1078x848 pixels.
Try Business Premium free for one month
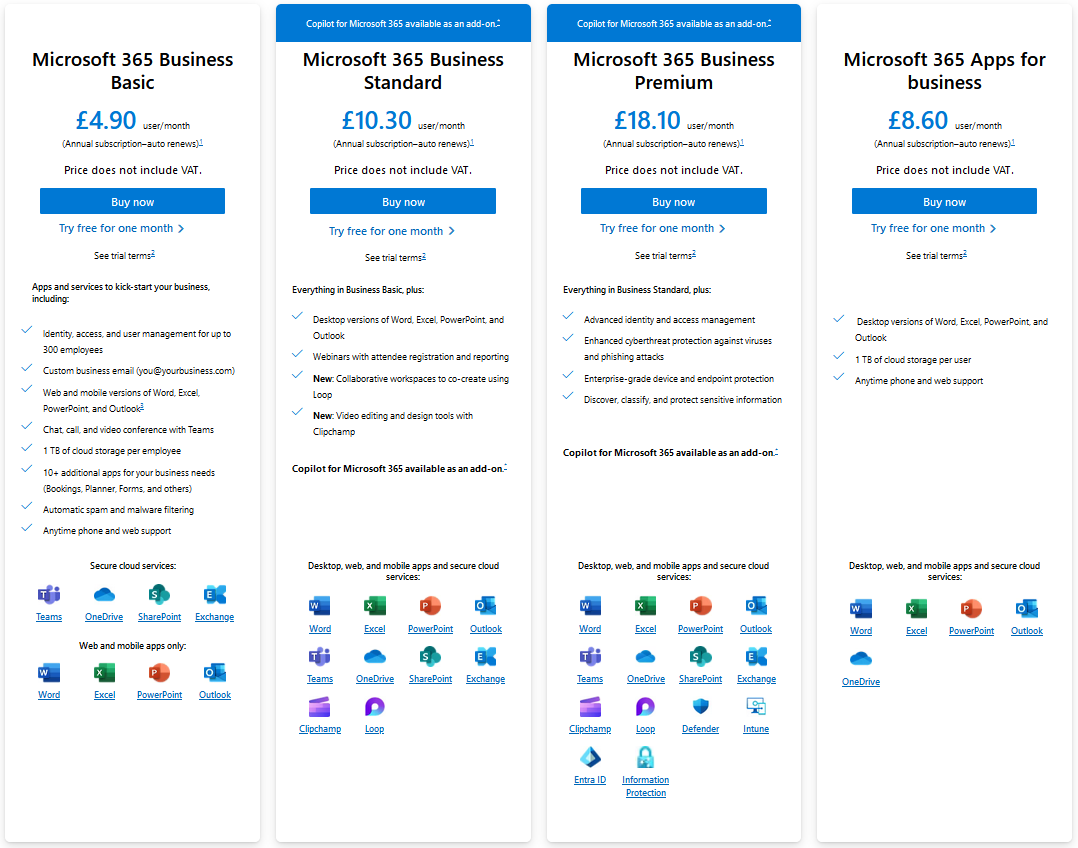[x=663, y=228]
